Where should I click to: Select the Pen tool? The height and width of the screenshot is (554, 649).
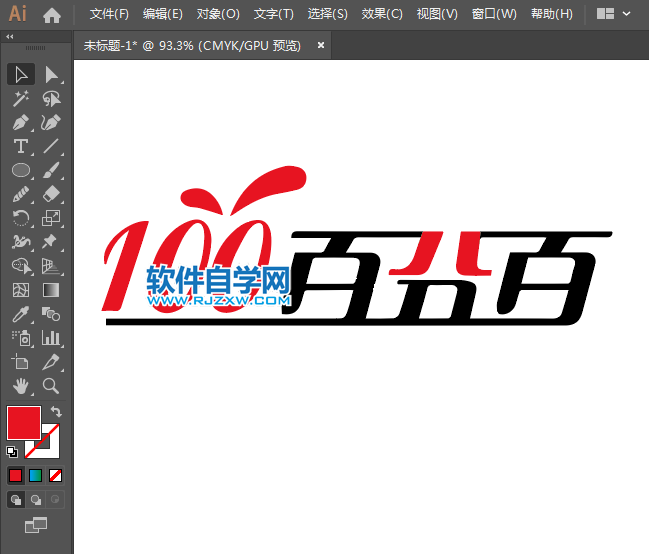(x=21, y=123)
